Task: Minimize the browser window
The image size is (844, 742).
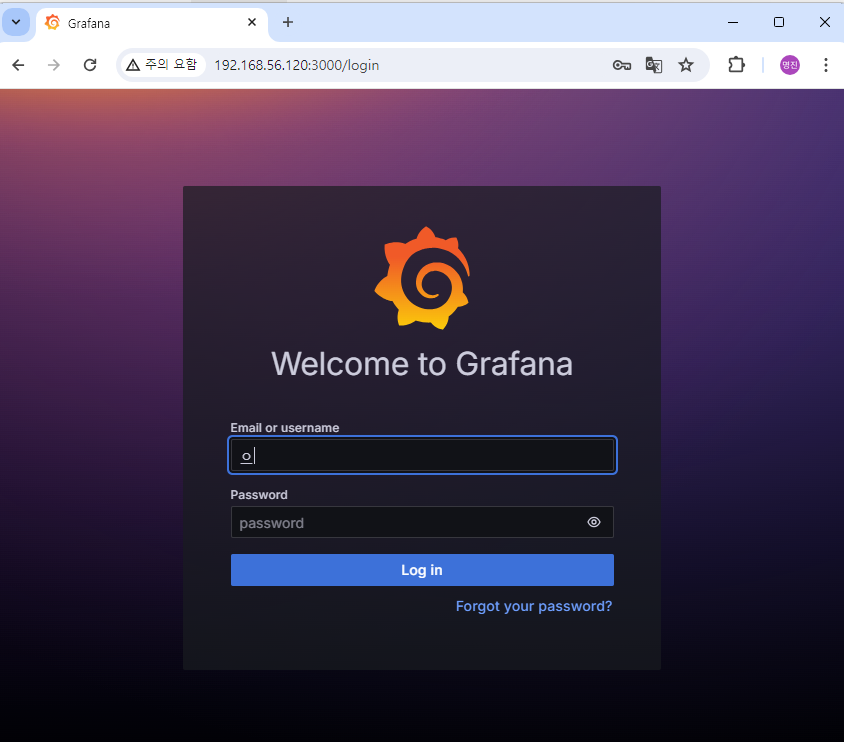Action: (x=733, y=22)
